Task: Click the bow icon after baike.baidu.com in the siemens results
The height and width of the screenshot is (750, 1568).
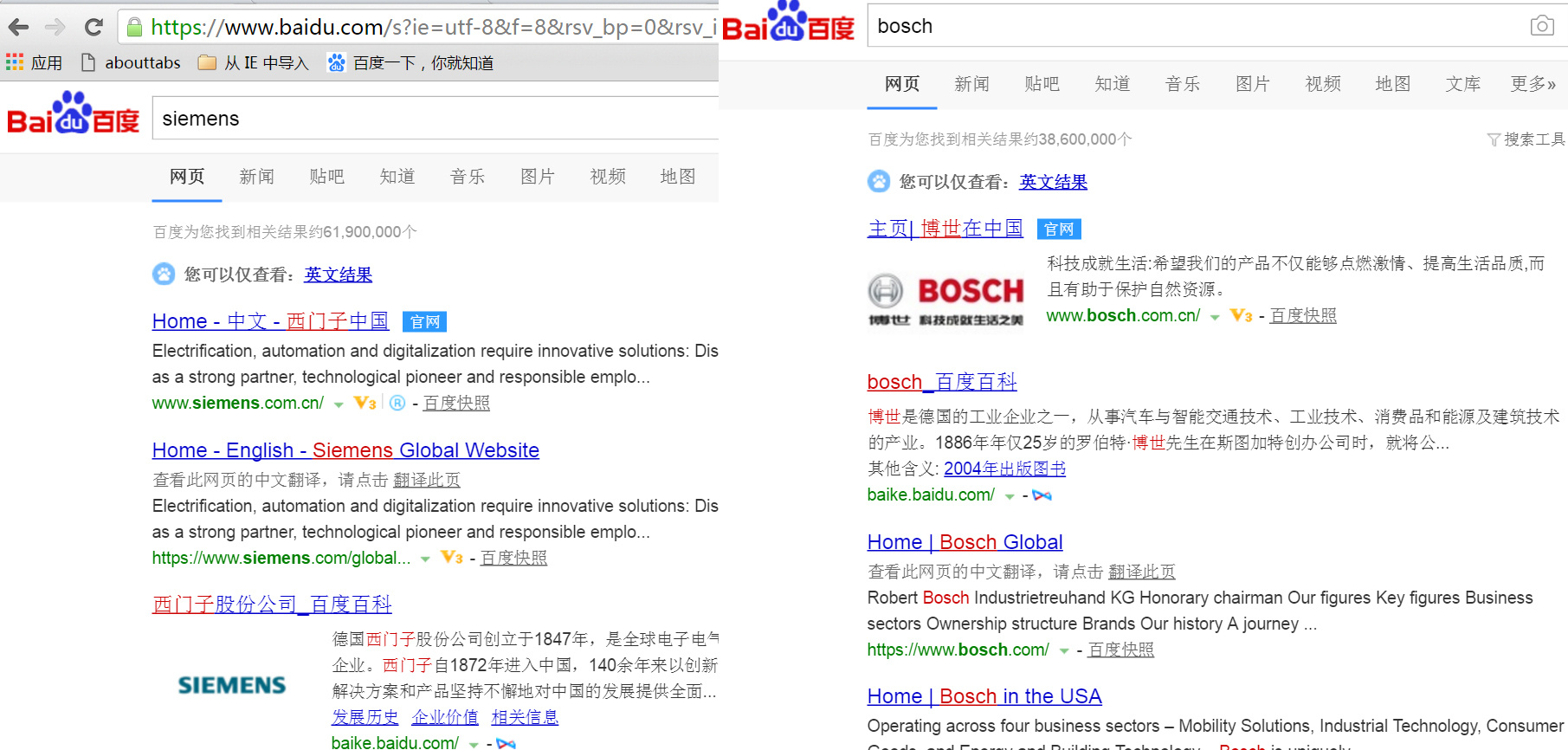Action: tap(507, 743)
